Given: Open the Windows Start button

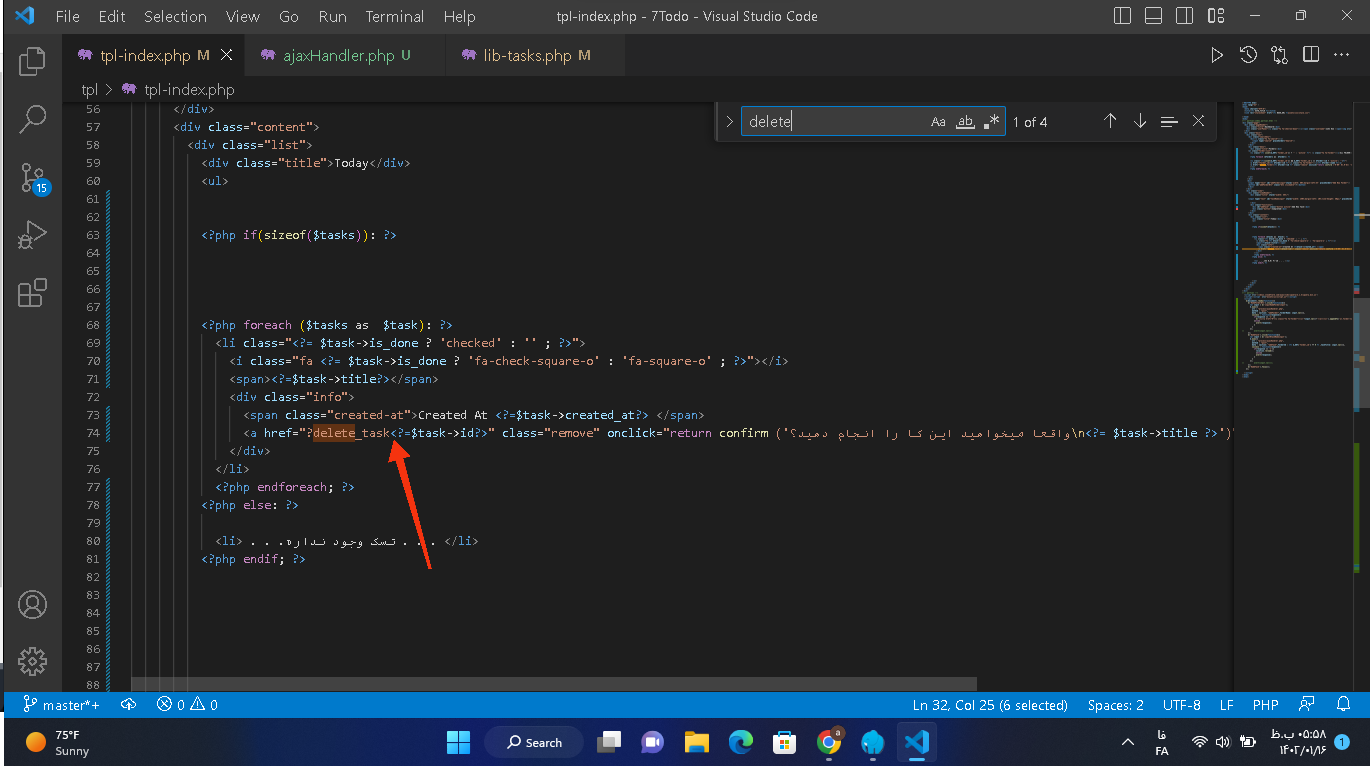Looking at the screenshot, I should 458,742.
